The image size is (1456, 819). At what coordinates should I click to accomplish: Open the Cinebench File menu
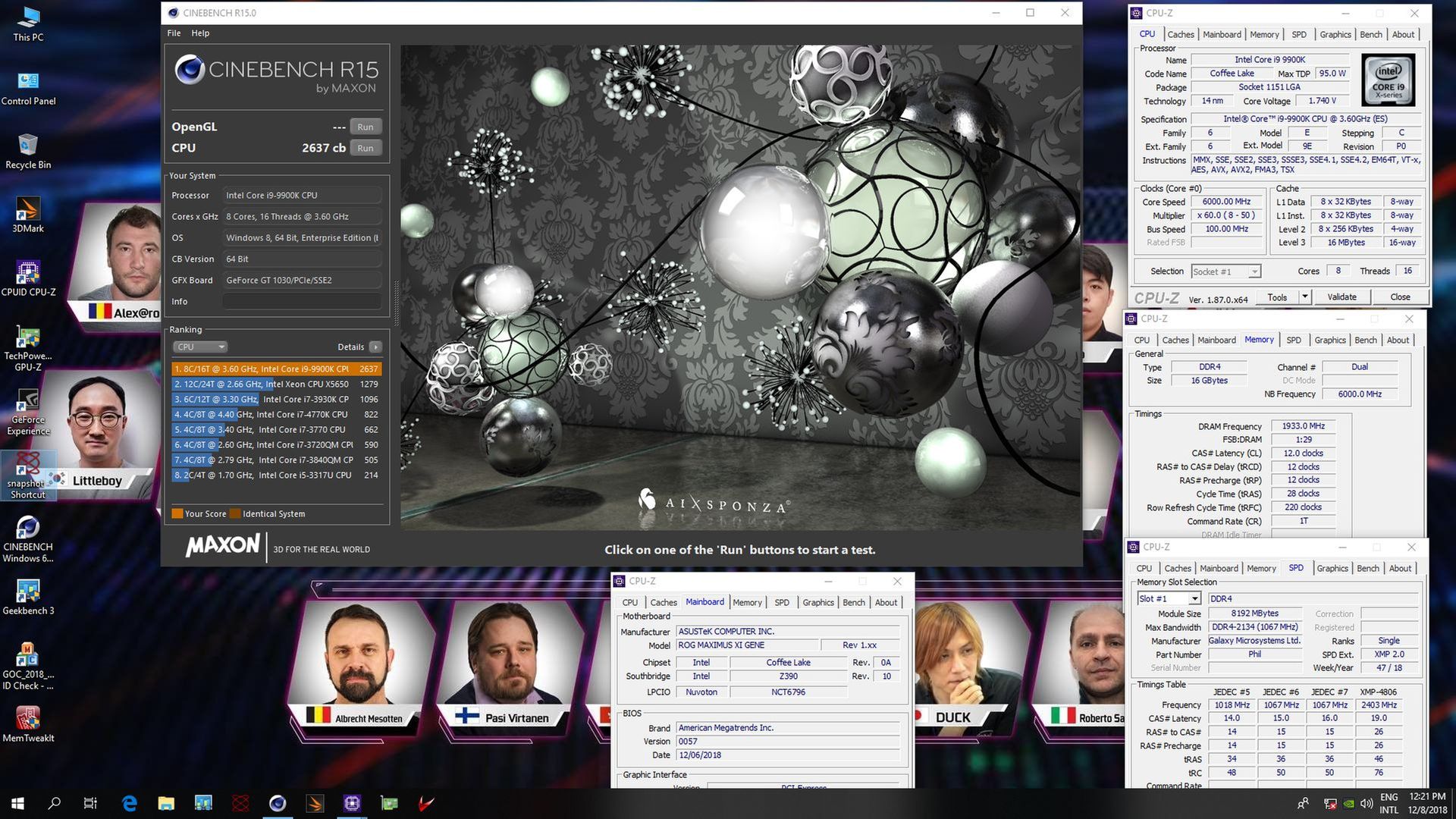click(174, 33)
